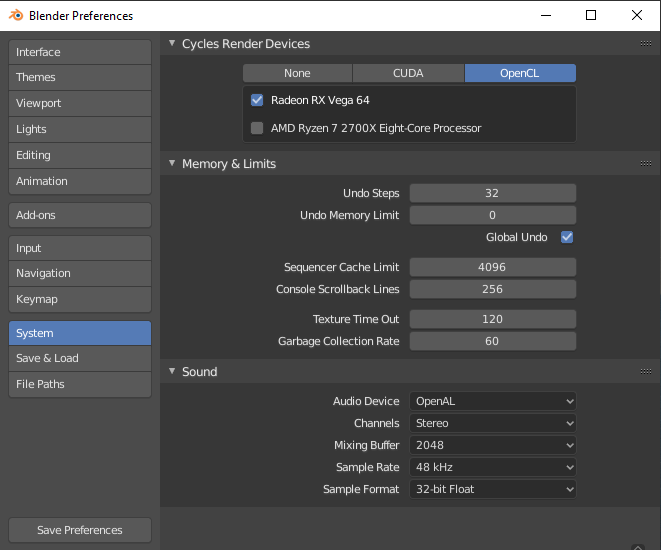Select the System section
The height and width of the screenshot is (550, 662).
pyautogui.click(x=80, y=333)
